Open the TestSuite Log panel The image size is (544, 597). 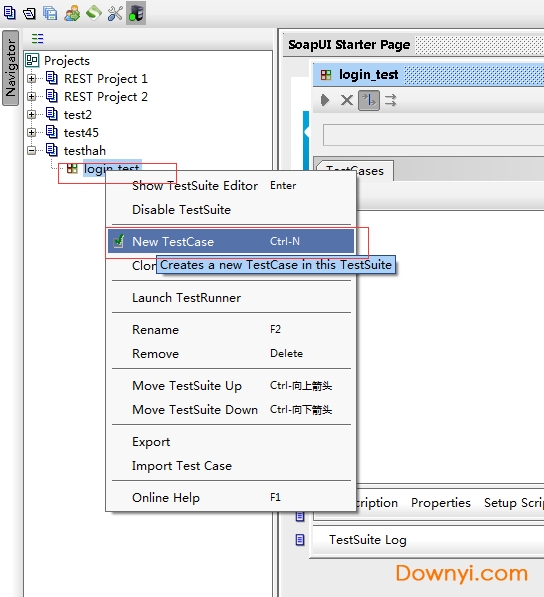point(368,540)
